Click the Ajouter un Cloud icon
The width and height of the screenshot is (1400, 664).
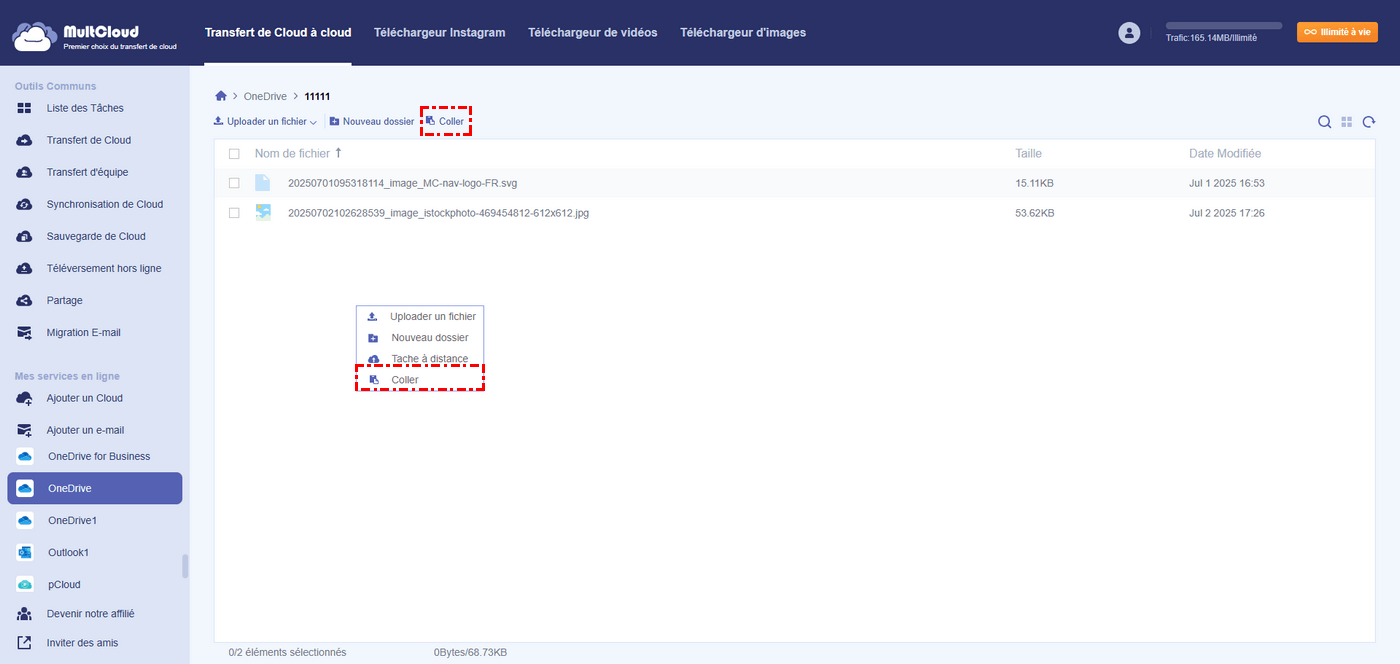pyautogui.click(x=24, y=398)
